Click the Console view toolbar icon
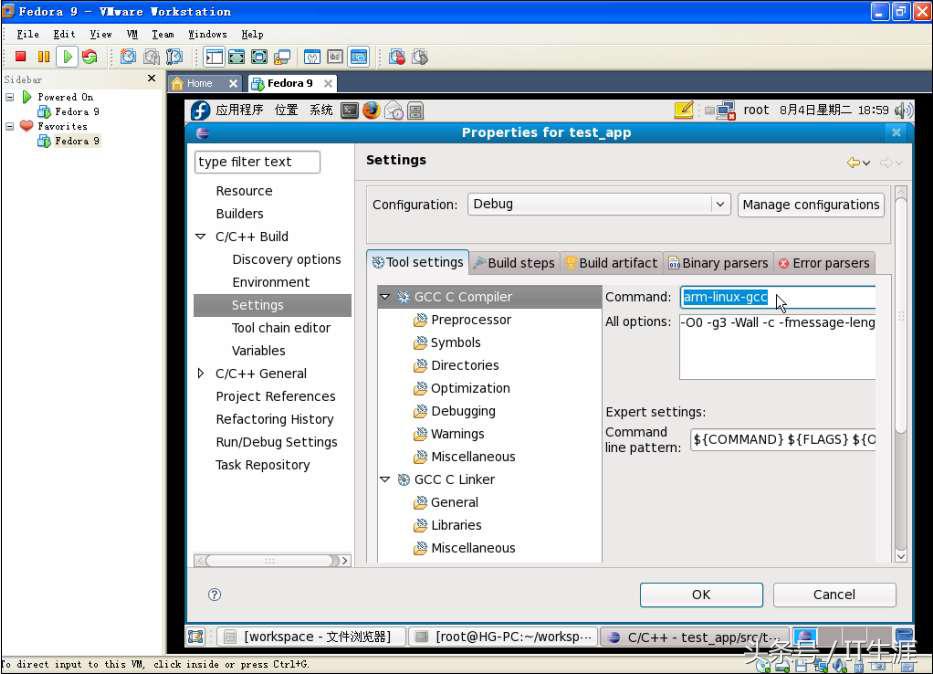The image size is (933, 674). coord(359,57)
